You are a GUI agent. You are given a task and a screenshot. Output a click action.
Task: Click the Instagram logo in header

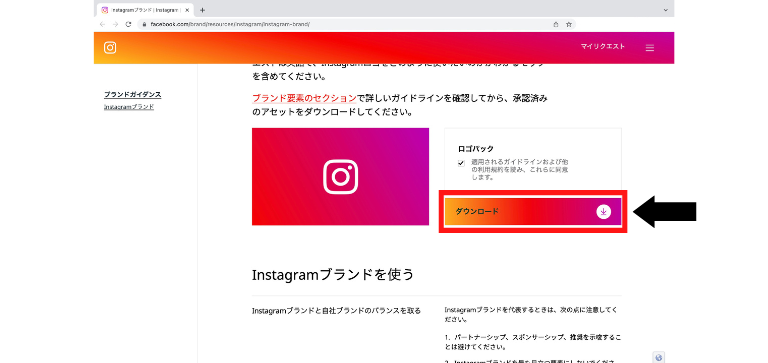(x=110, y=48)
